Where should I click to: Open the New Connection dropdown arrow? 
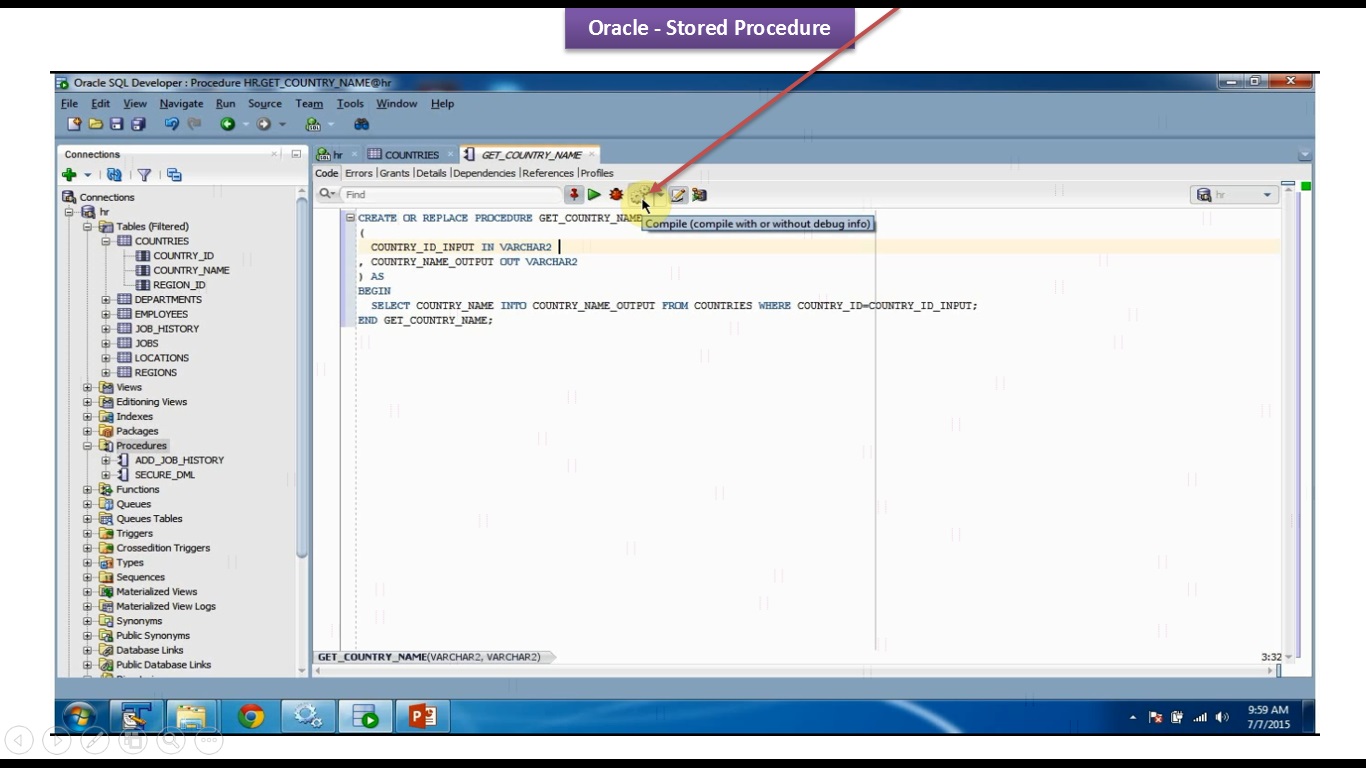[87, 175]
